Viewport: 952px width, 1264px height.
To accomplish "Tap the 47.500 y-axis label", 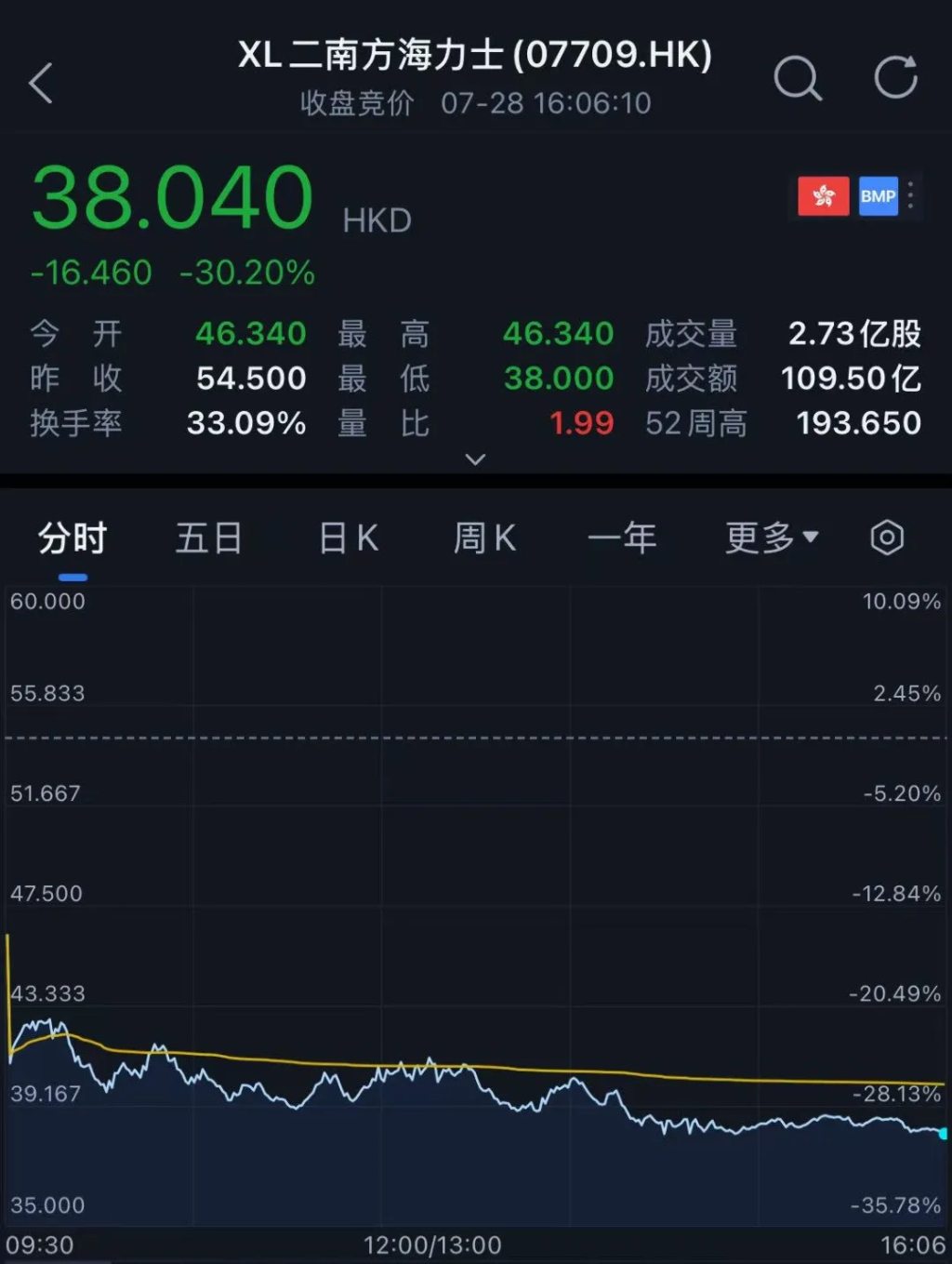I will click(x=46, y=893).
